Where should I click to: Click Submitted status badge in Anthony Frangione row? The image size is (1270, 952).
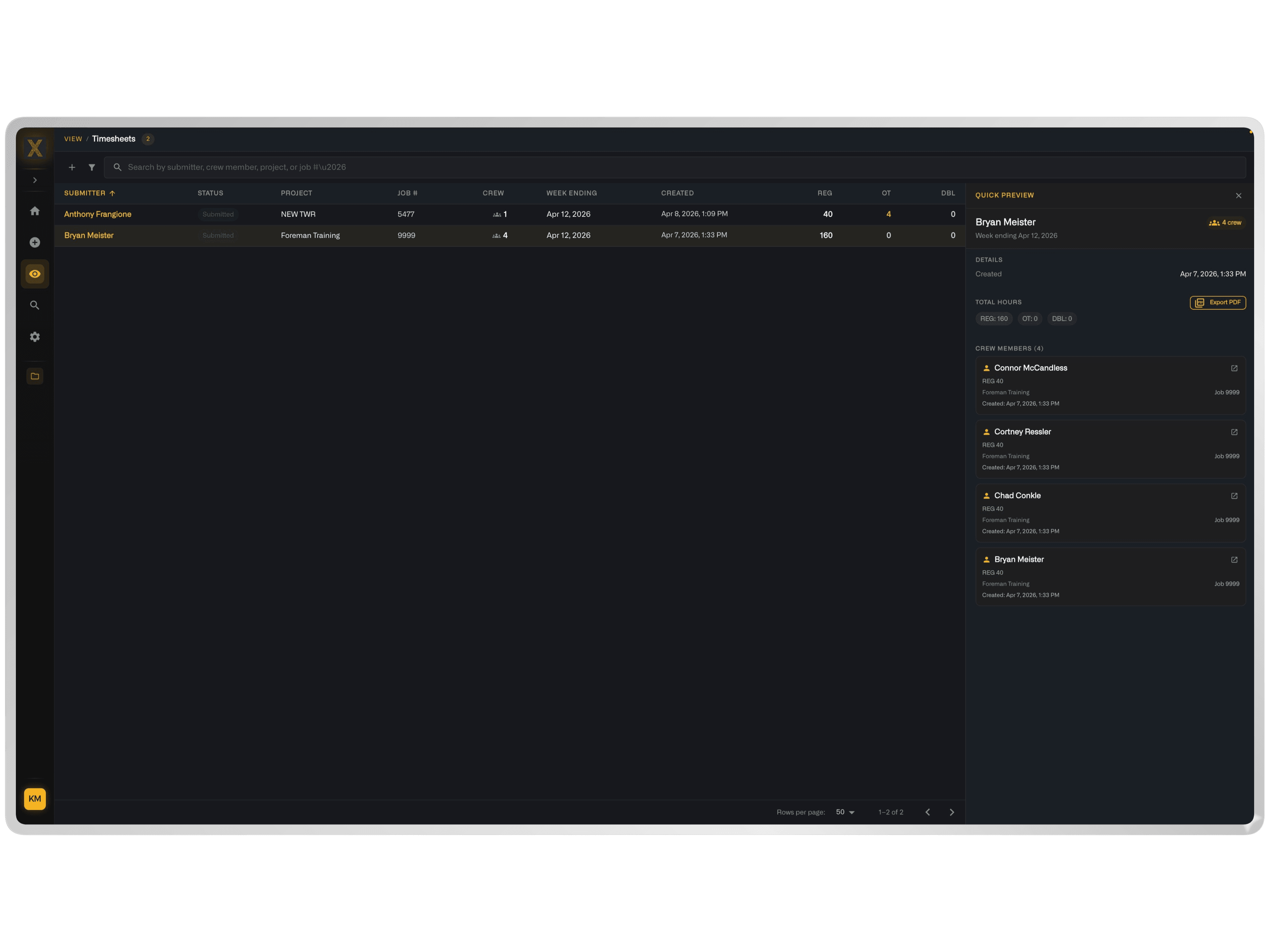pos(218,214)
